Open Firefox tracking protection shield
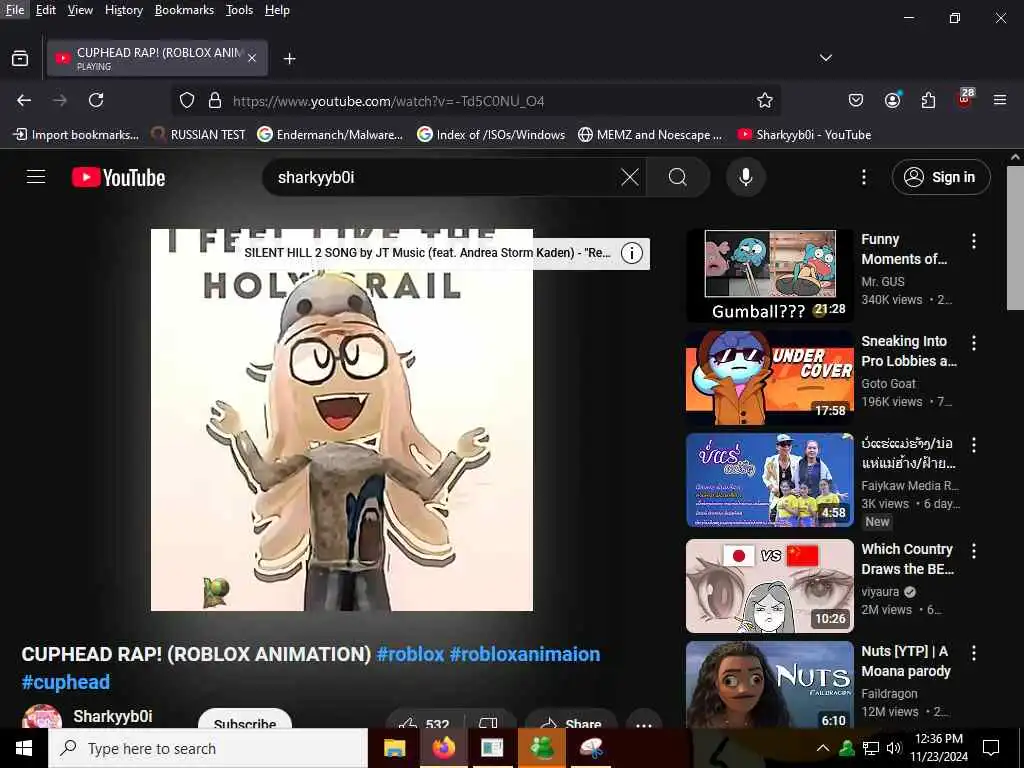 coord(187,101)
